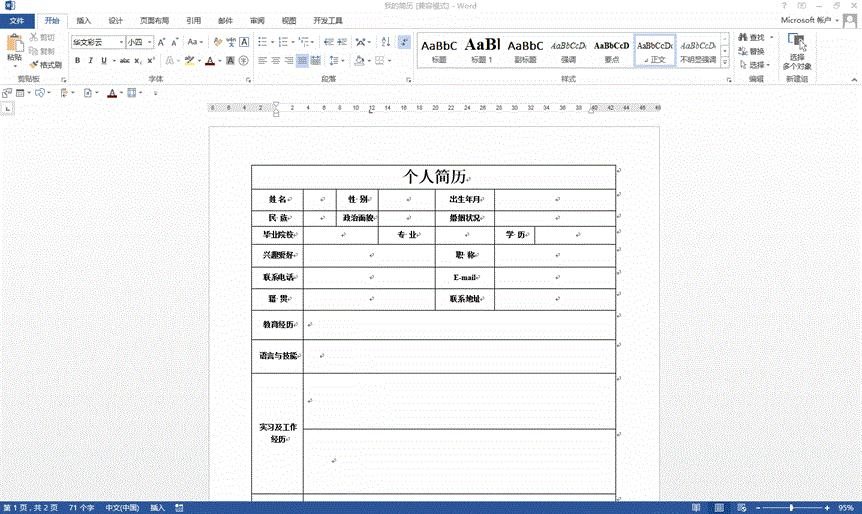Apply the 标题 1 heading style
This screenshot has width=862, height=514.
tap(482, 50)
